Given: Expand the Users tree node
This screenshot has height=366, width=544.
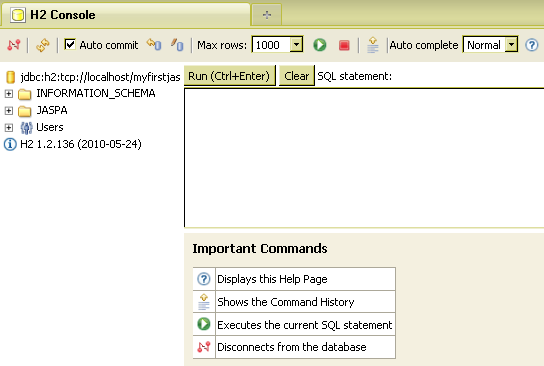Looking at the screenshot, I should tap(9, 128).
